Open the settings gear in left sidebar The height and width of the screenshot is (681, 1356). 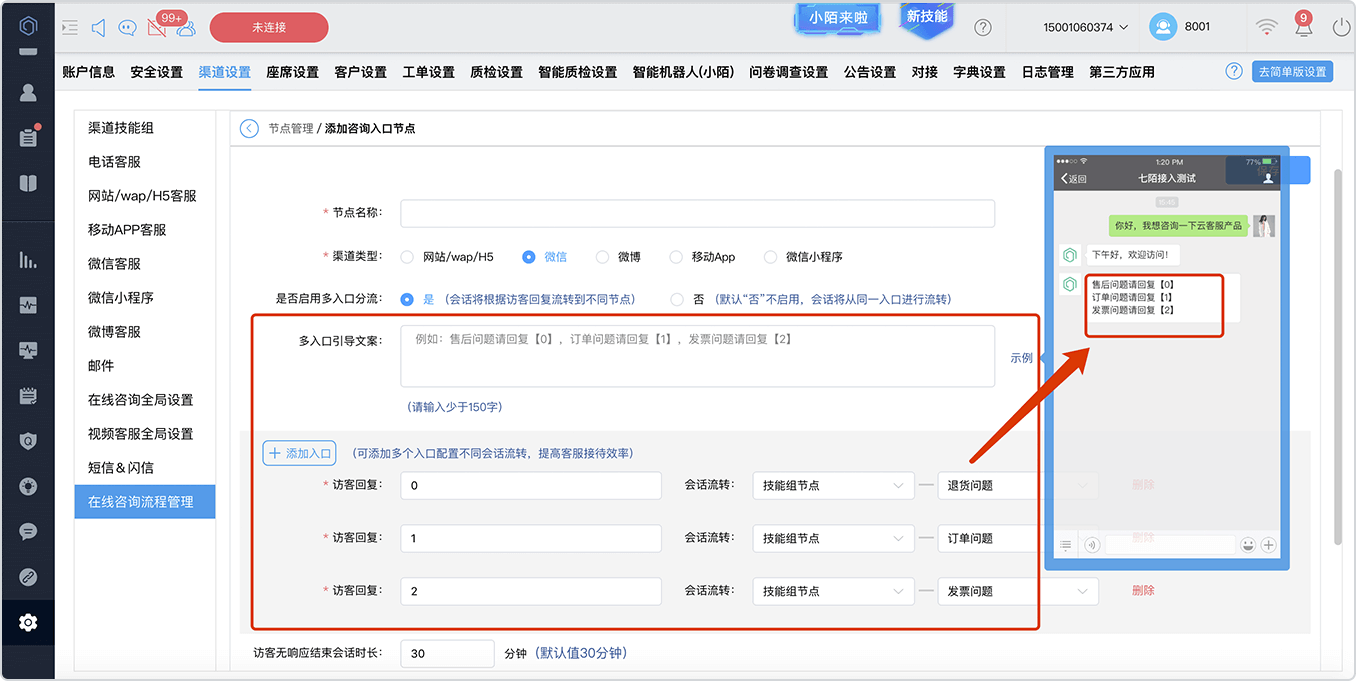pyautogui.click(x=28, y=623)
